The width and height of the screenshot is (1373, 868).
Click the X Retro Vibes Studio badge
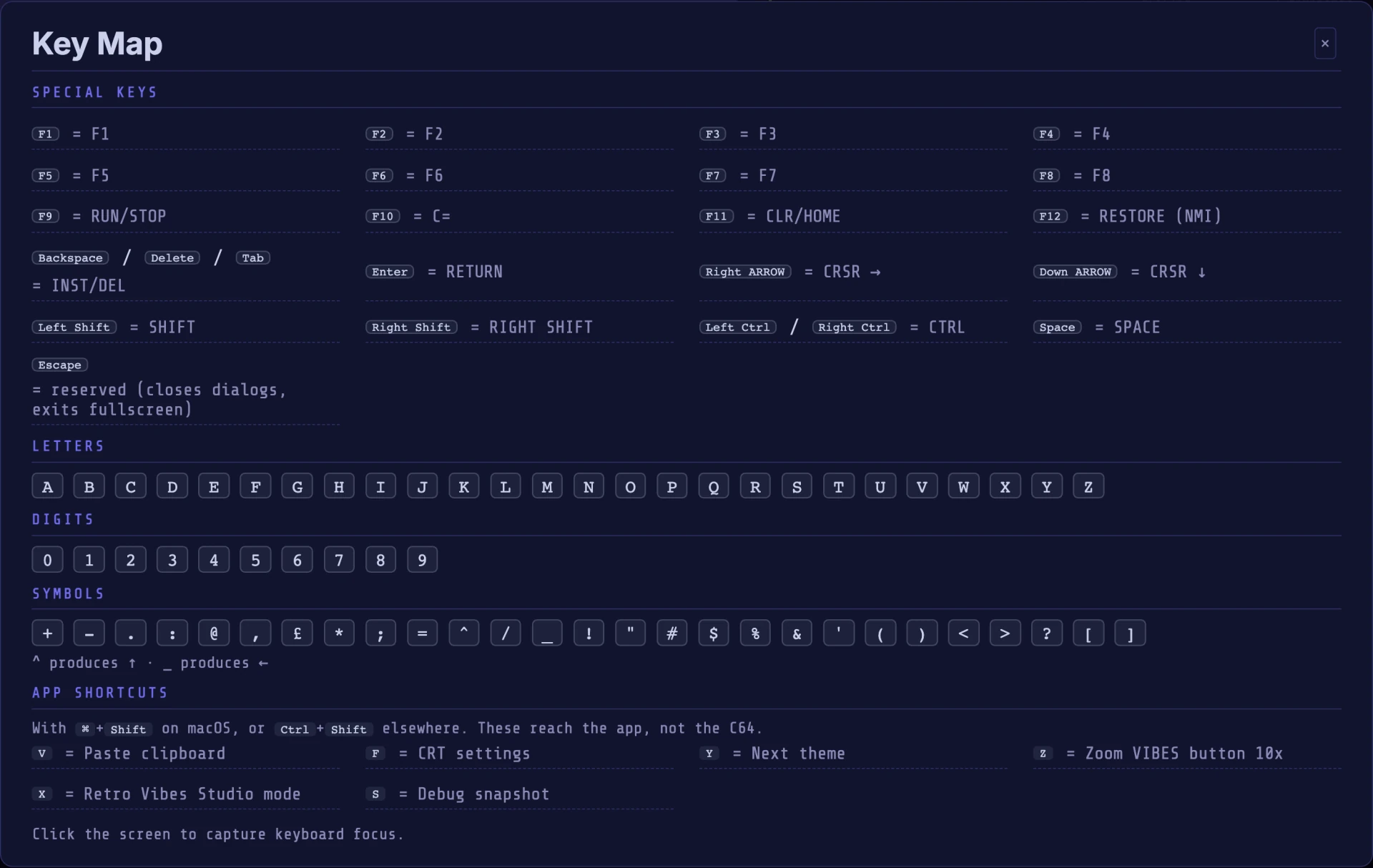pyautogui.click(x=42, y=794)
